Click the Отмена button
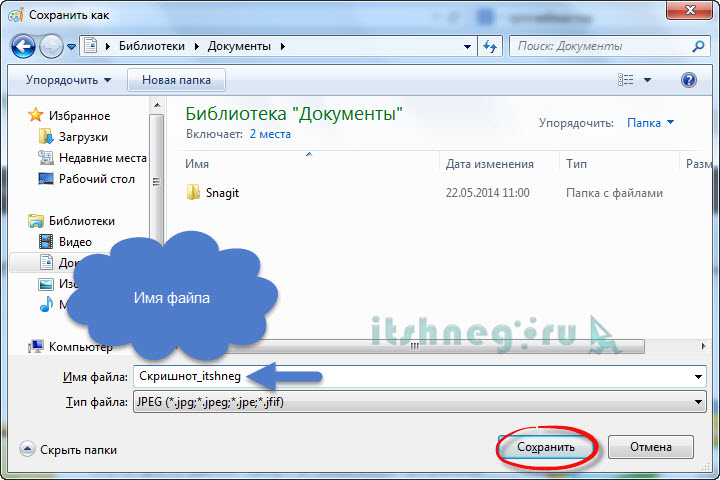Image resolution: width=720 pixels, height=480 pixels. point(650,447)
